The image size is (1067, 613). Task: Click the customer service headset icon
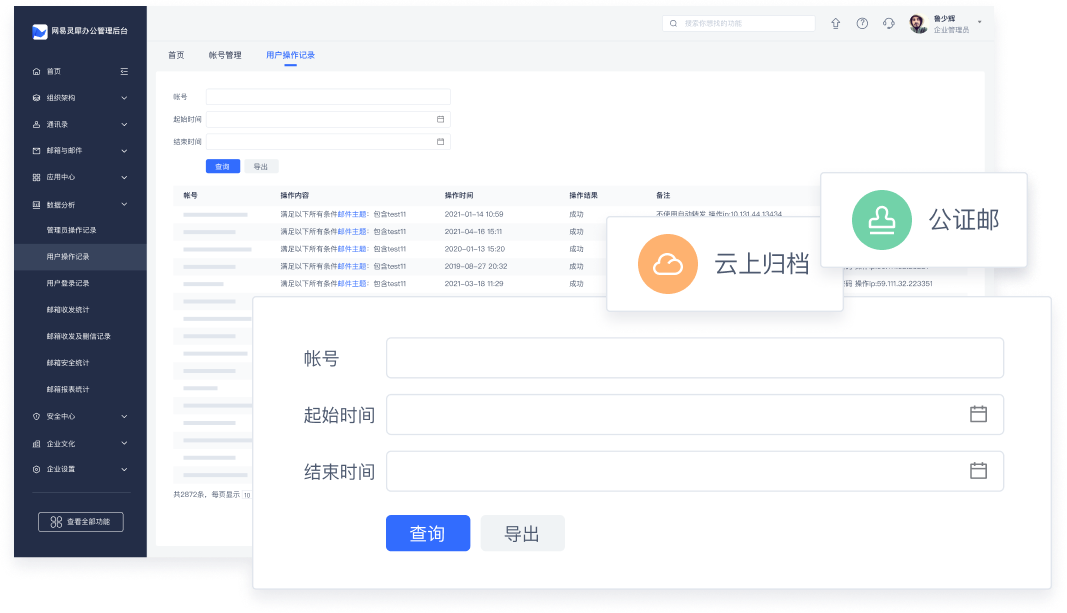pos(889,23)
